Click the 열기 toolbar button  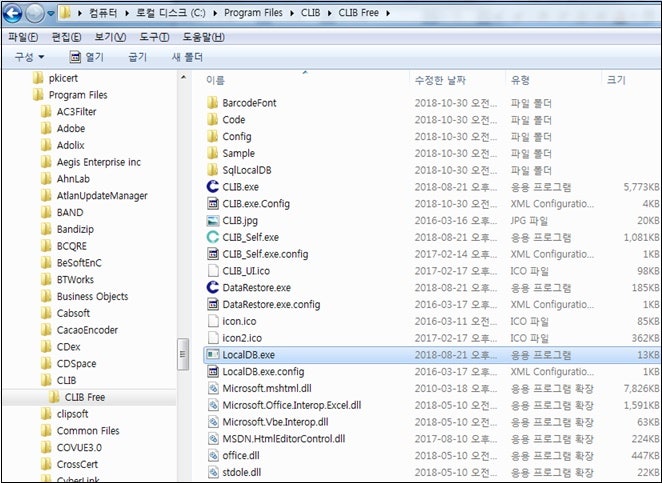pos(87,57)
